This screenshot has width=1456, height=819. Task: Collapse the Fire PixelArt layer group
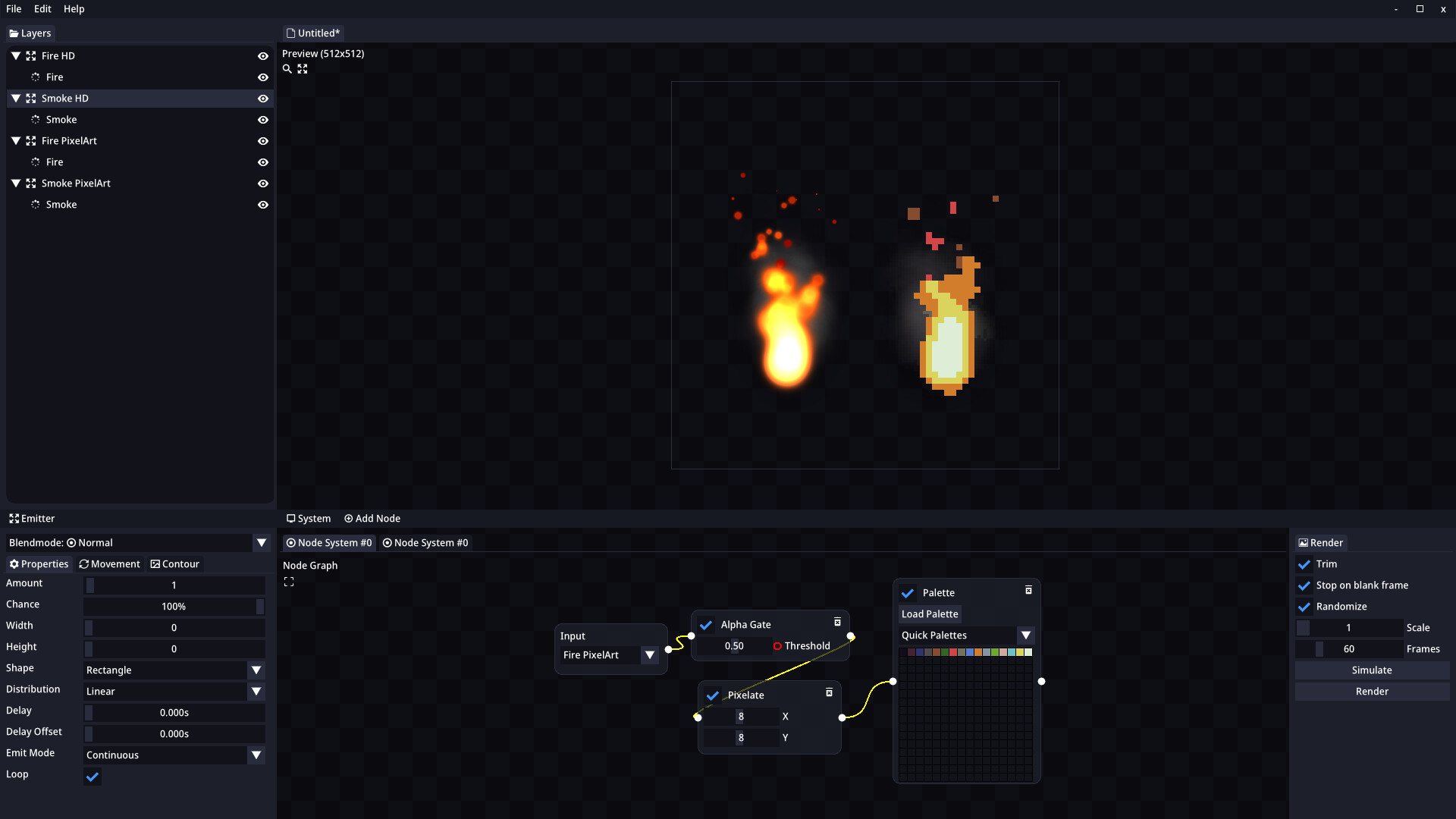coord(16,140)
